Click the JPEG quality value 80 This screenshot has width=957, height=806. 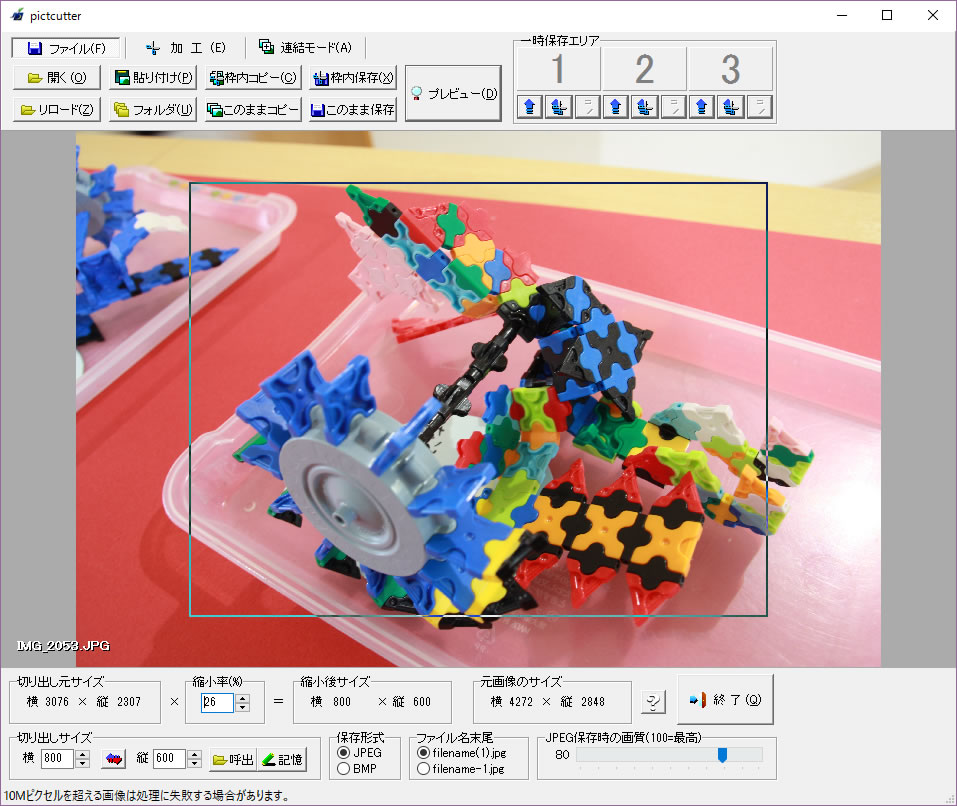[x=562, y=755]
